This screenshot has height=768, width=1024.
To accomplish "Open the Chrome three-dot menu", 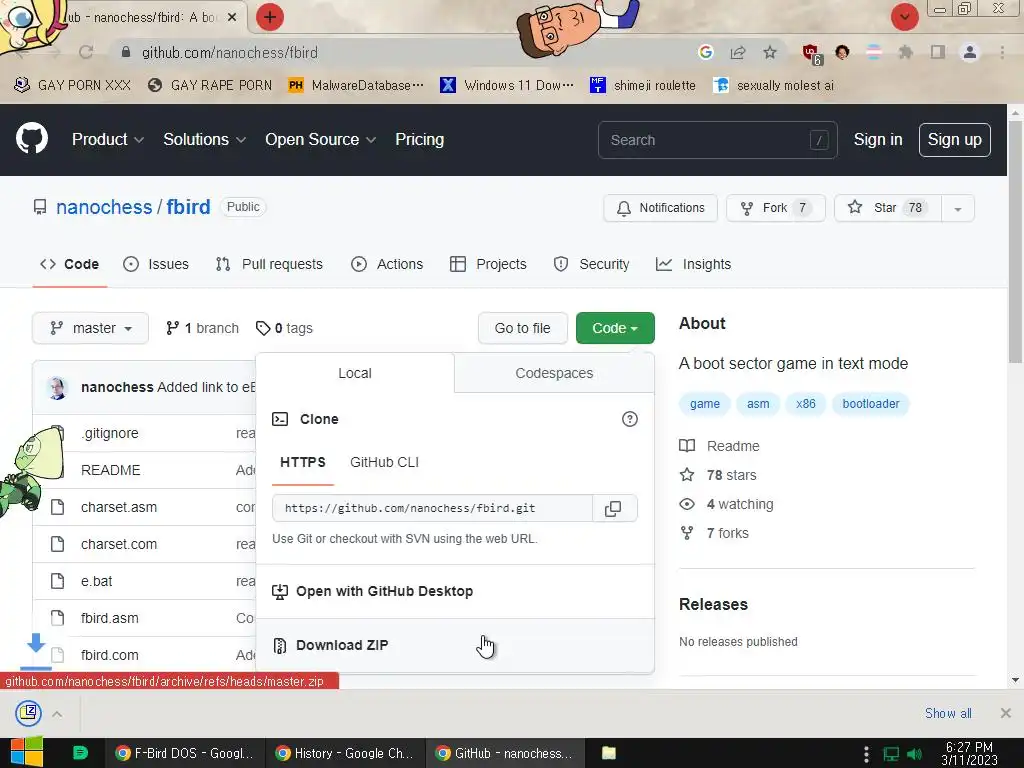I will tap(1002, 52).
